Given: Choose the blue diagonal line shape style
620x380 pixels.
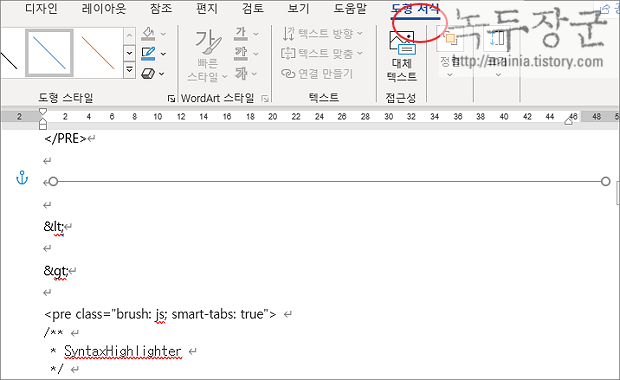Looking at the screenshot, I should click(x=49, y=53).
